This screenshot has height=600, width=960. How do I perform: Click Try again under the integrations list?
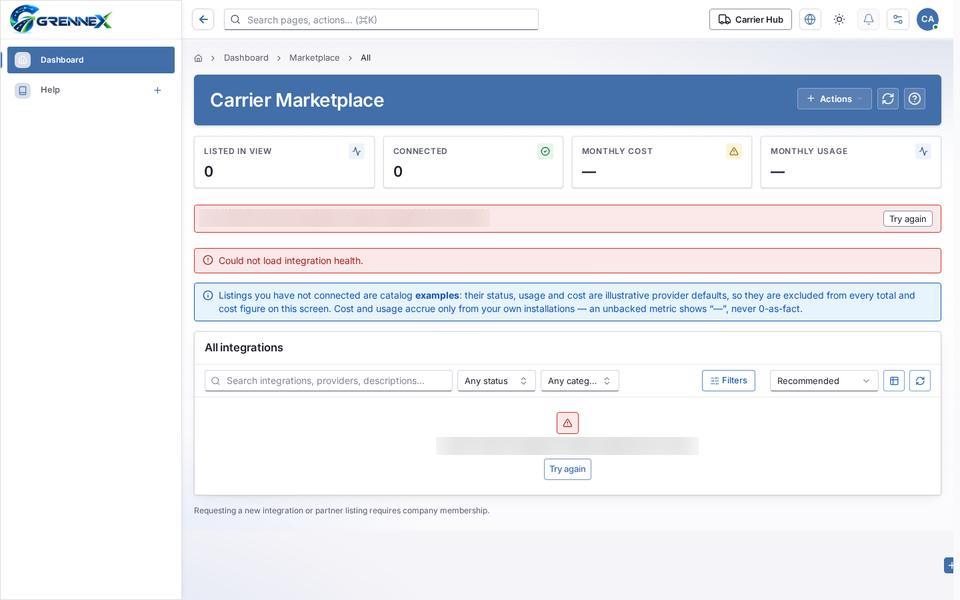(568, 469)
